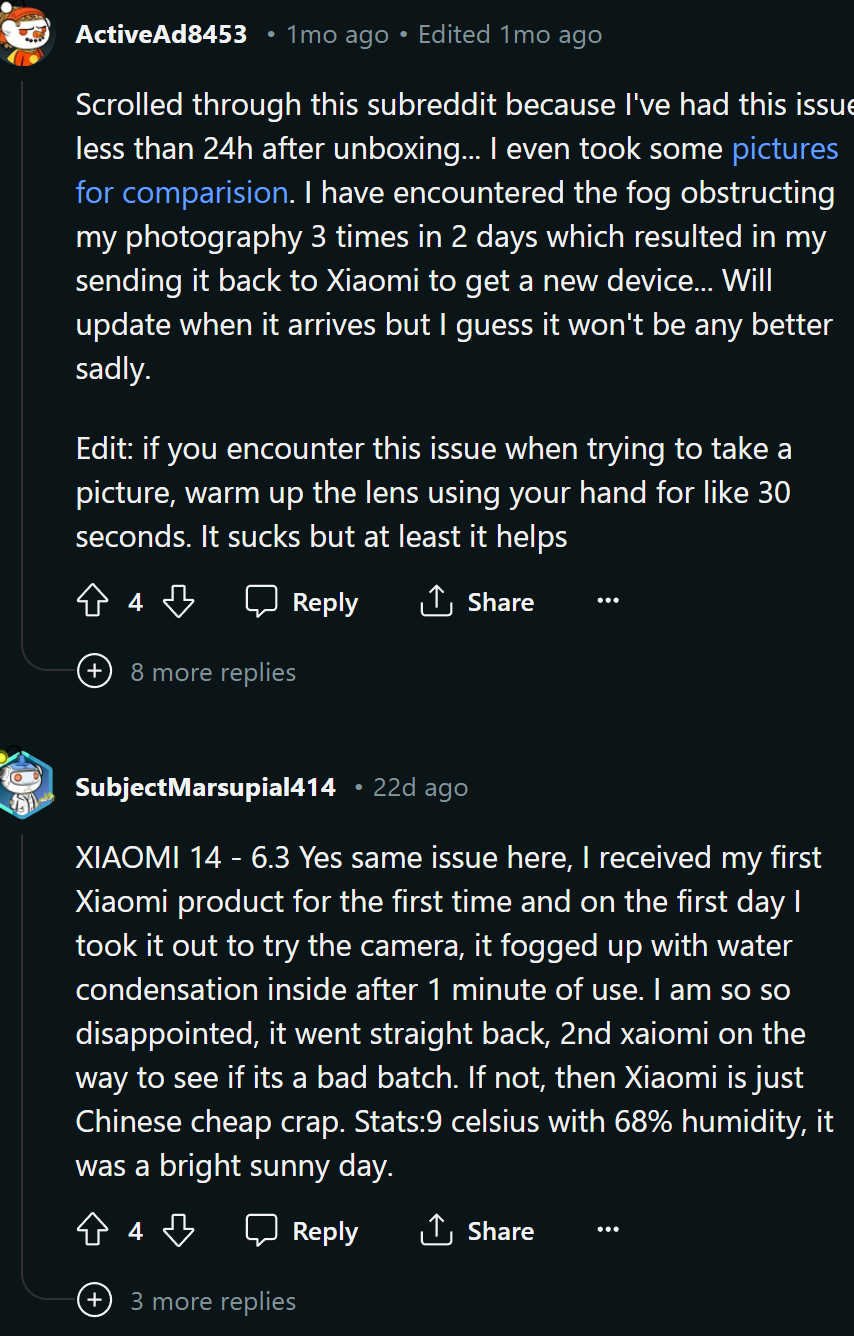
Task: Open the "pictures for comparision" link
Action: (784, 149)
